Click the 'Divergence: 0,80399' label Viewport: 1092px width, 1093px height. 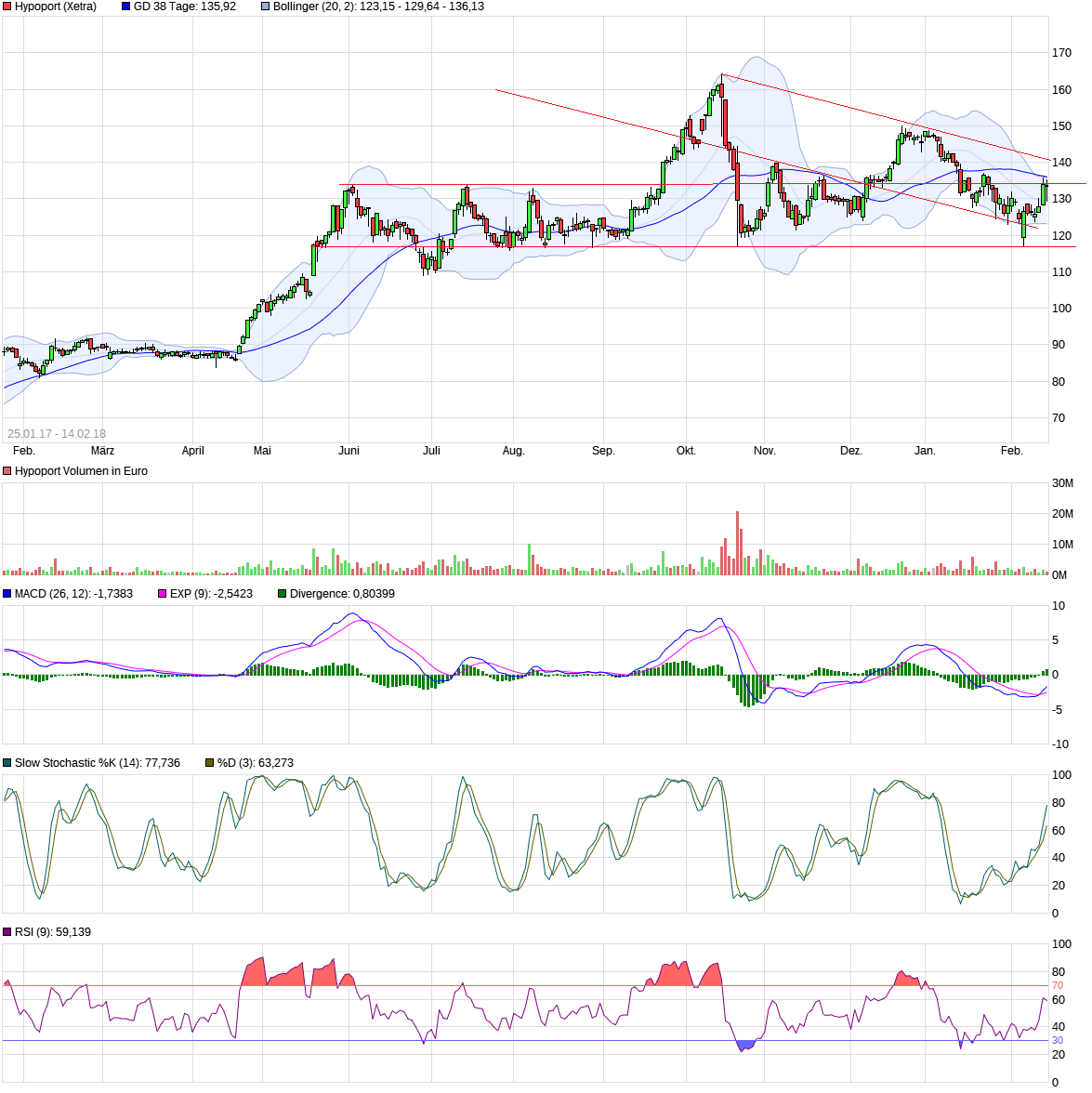342,594
